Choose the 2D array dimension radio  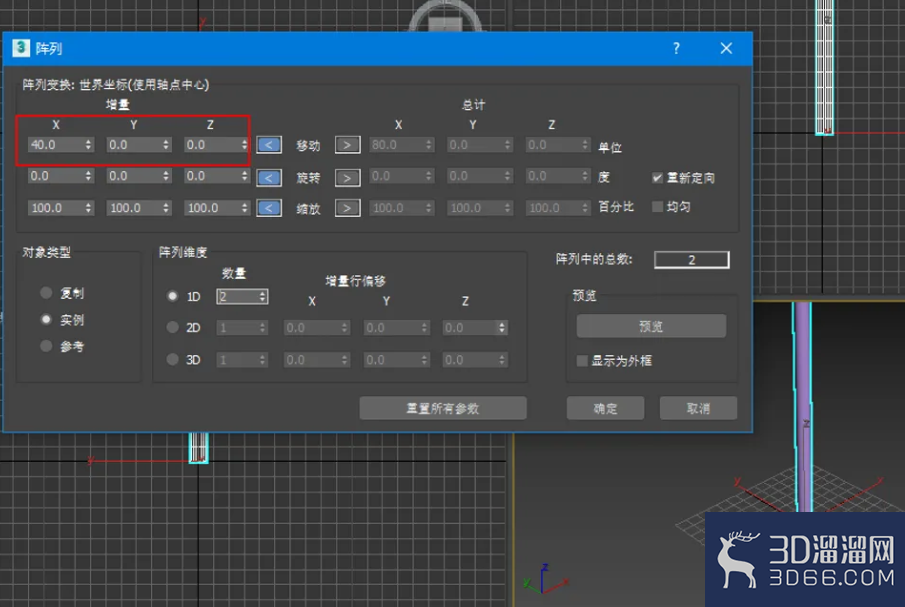(172, 327)
